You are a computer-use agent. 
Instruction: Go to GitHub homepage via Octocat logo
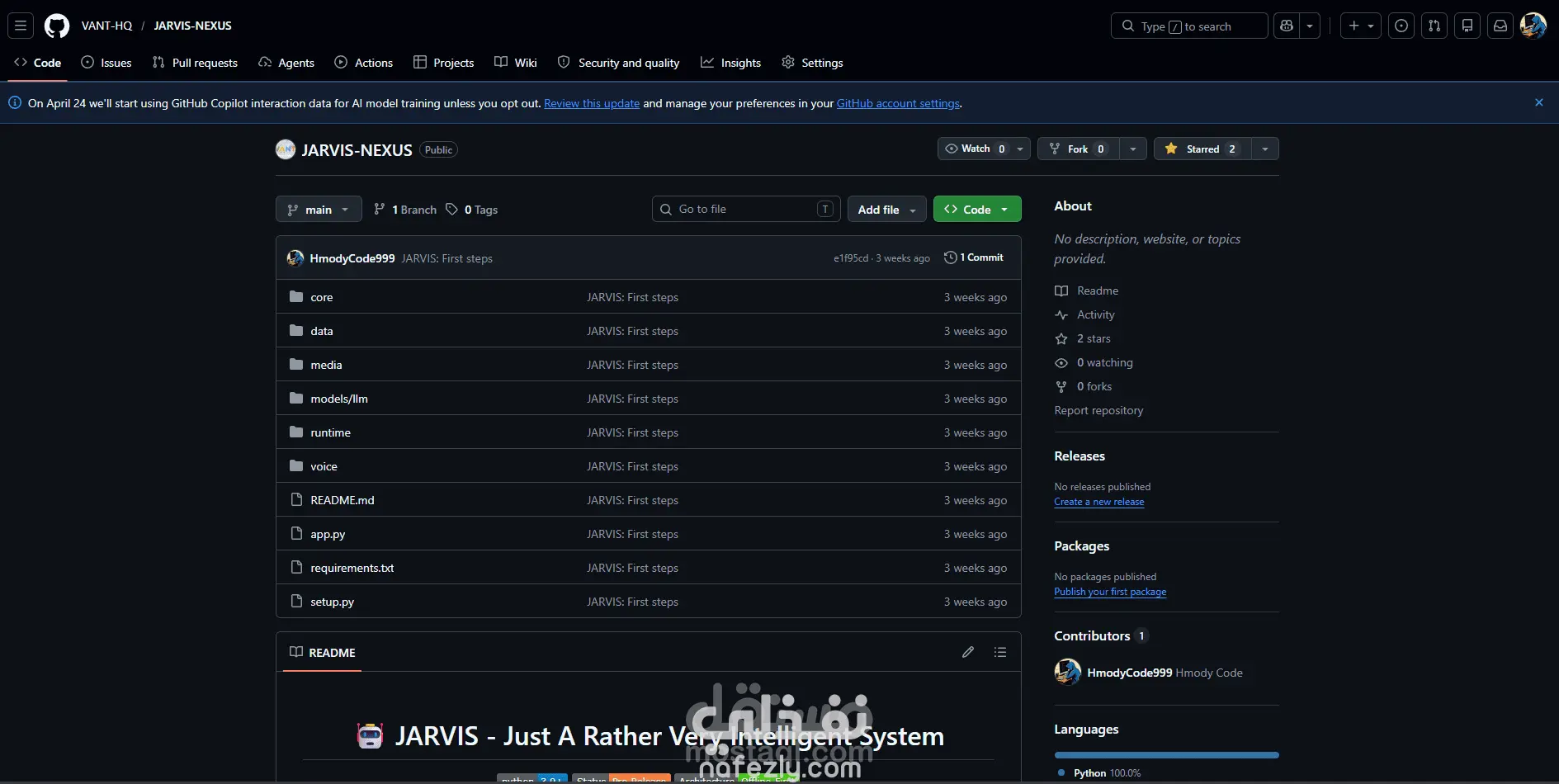(57, 26)
